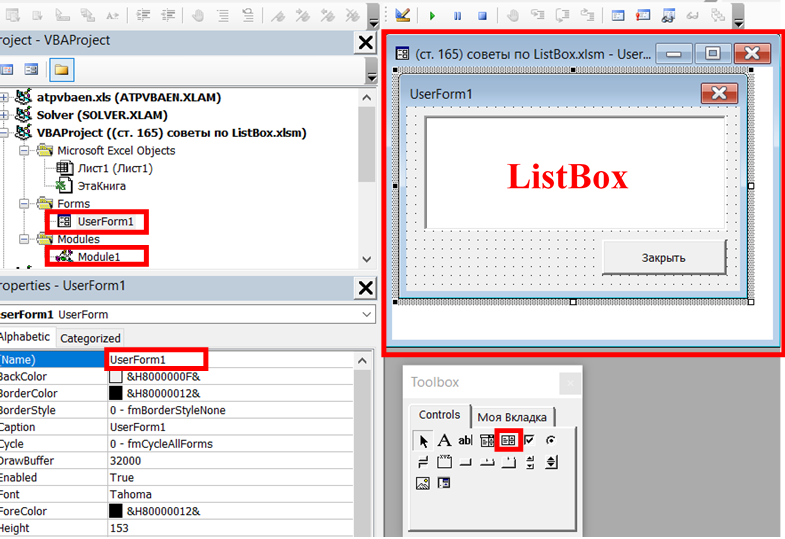Click the Reset stop button
This screenshot has width=785, height=539.
(x=482, y=16)
